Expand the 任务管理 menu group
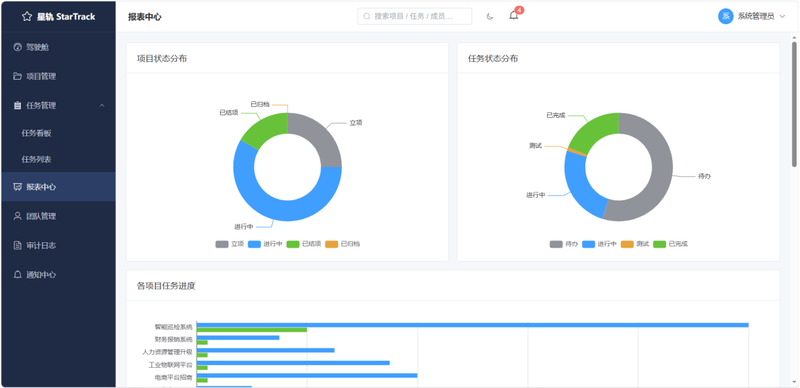 (x=58, y=105)
